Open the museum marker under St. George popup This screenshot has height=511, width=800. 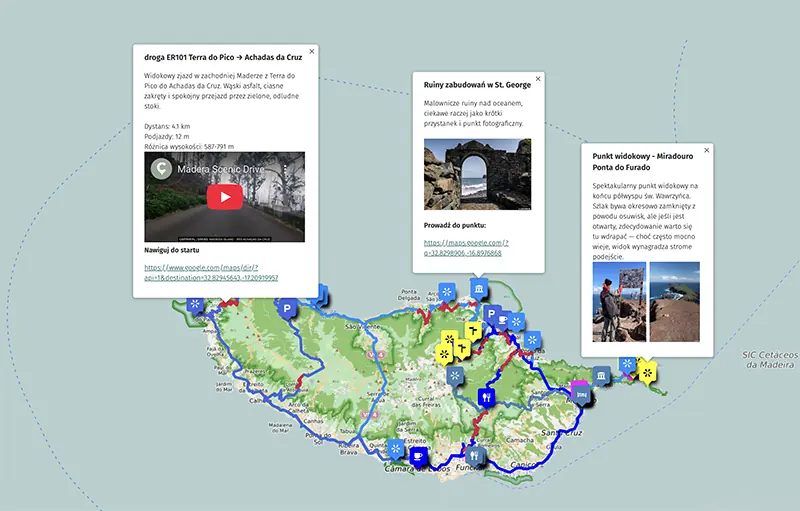479,290
